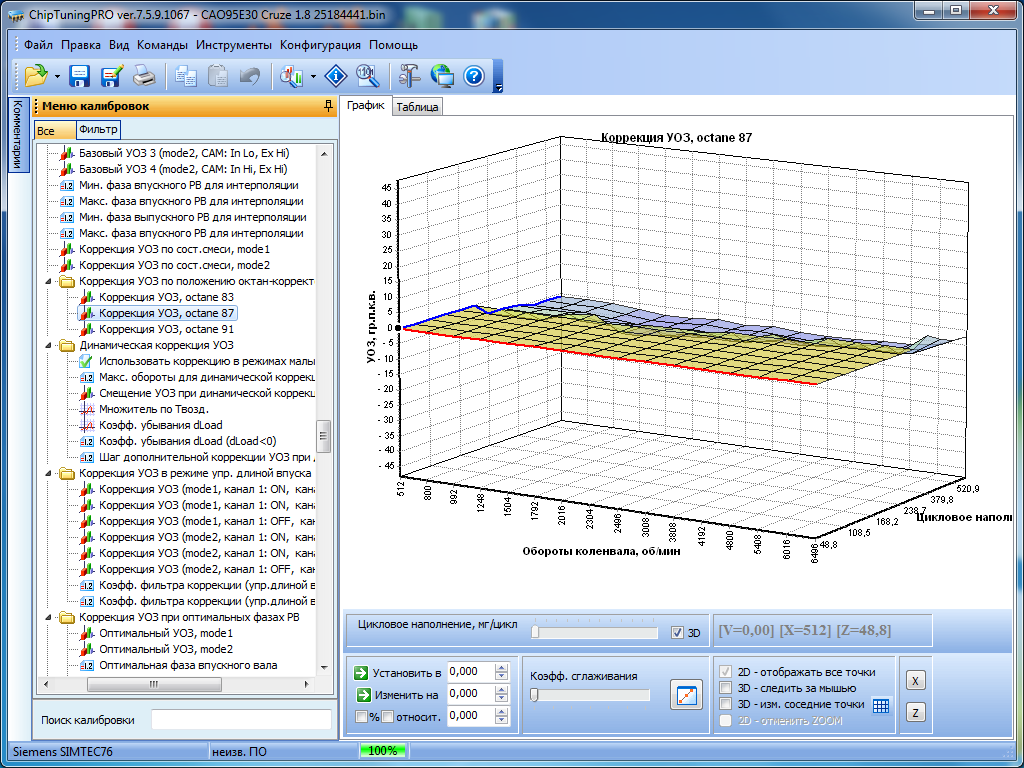
Task: Open dropdown arrow beside open file icon
Action: 58,76
